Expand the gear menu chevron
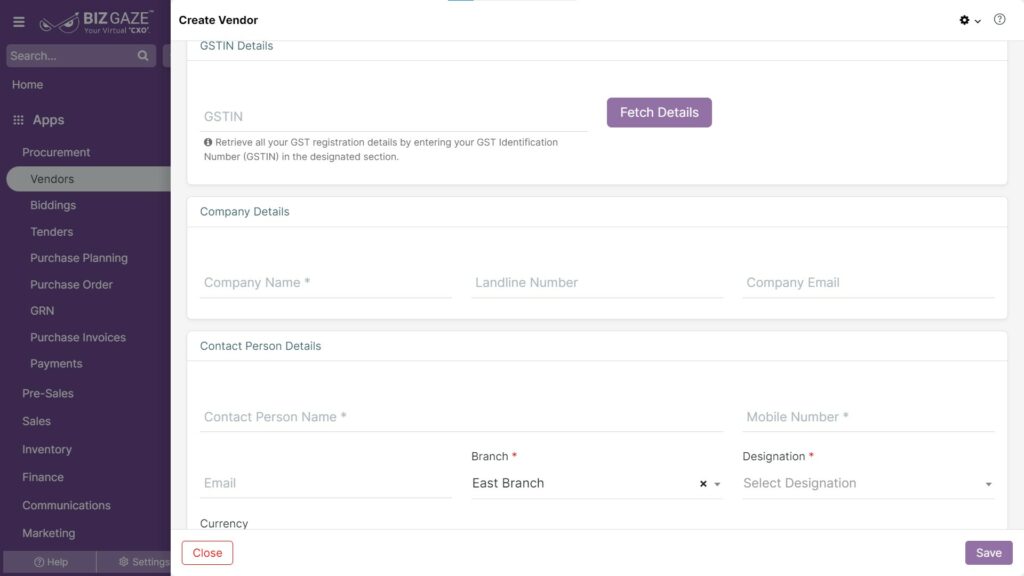The height and width of the screenshot is (576, 1024). coord(978,22)
